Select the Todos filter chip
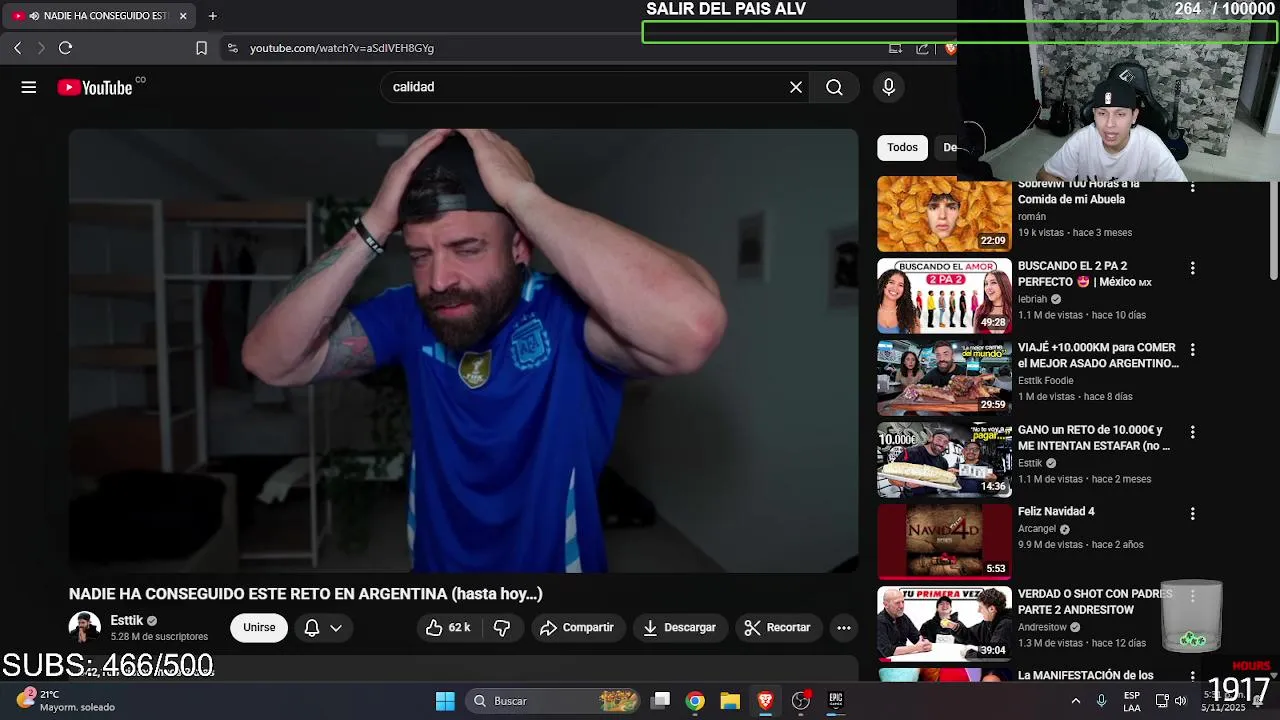This screenshot has height=720, width=1280. click(902, 147)
